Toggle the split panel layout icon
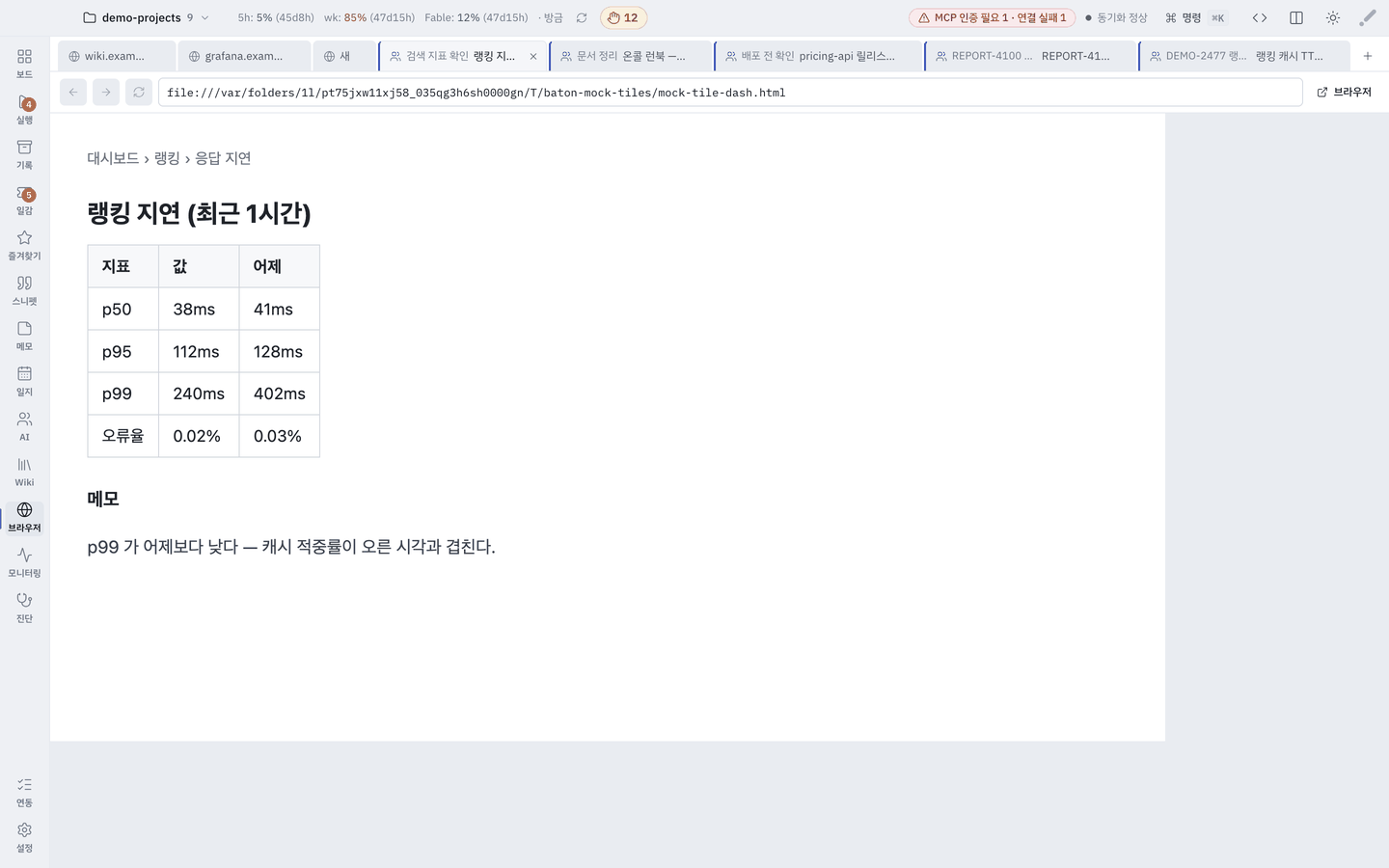Viewport: 1389px width, 868px height. tap(1296, 17)
